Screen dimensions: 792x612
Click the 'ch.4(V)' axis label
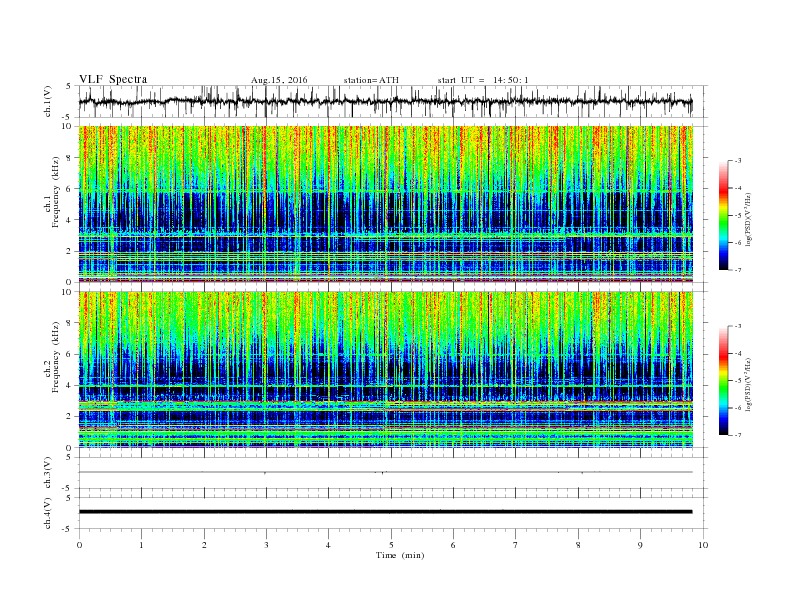(48, 513)
